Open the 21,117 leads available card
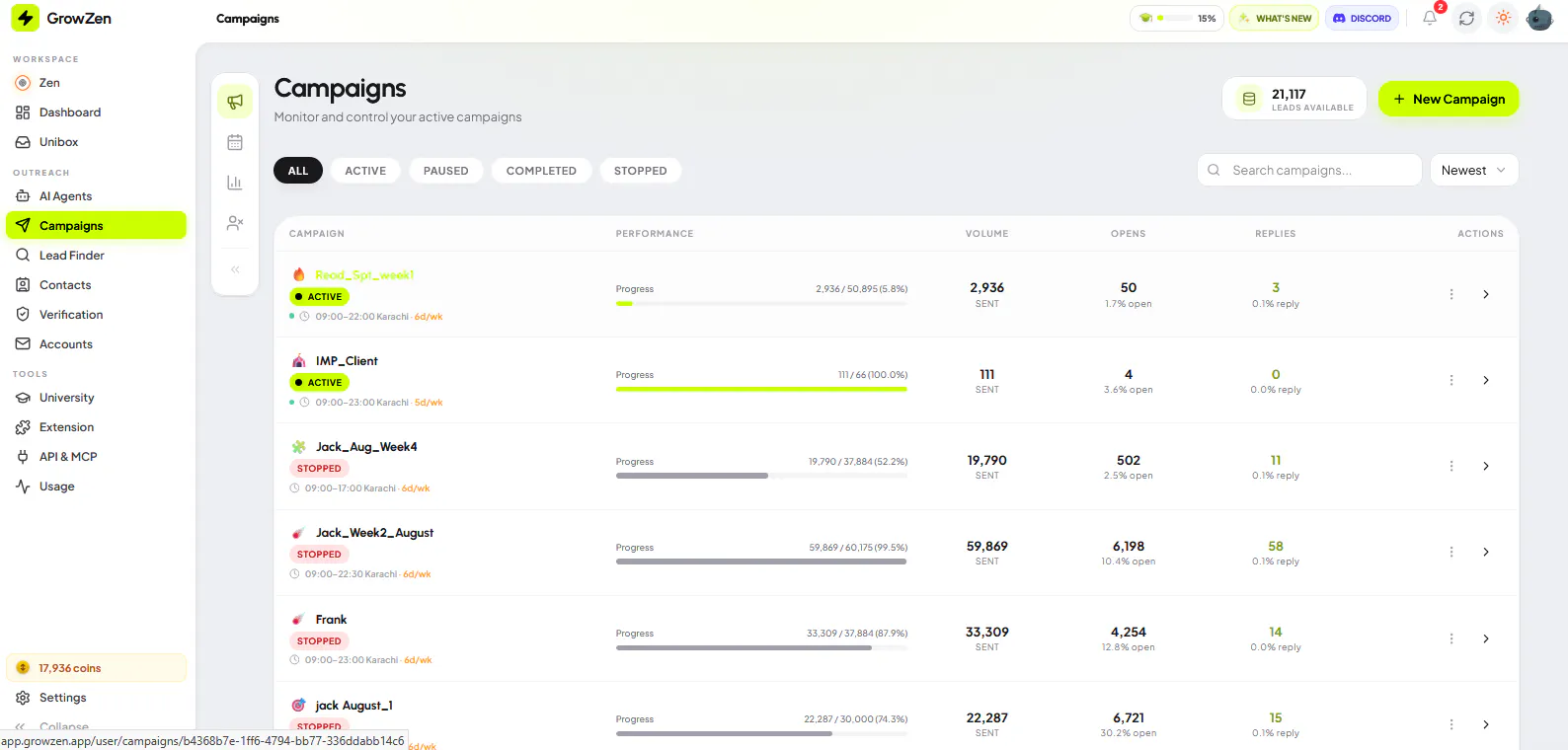Image resolution: width=1568 pixels, height=750 pixels. pyautogui.click(x=1294, y=99)
